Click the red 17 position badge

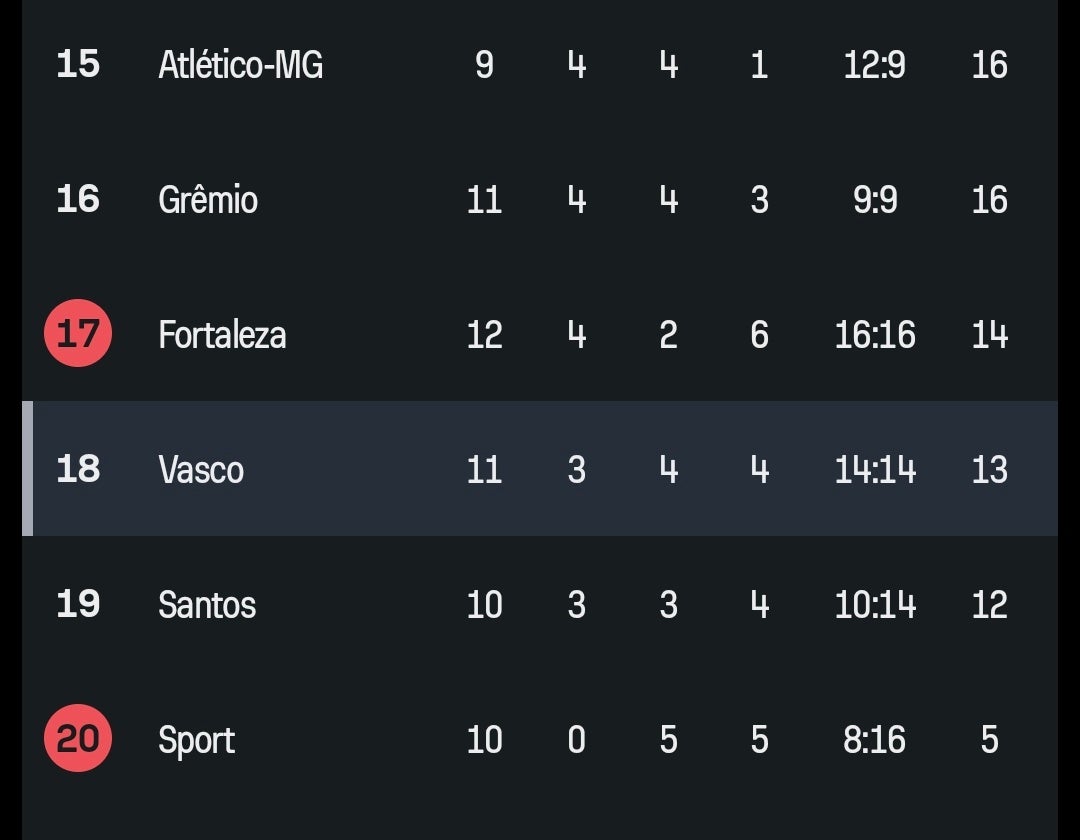tap(78, 333)
